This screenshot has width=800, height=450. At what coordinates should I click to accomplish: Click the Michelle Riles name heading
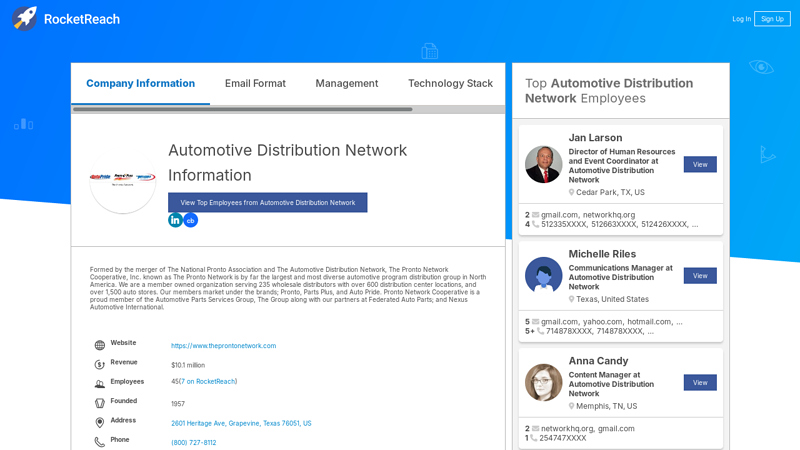point(602,254)
